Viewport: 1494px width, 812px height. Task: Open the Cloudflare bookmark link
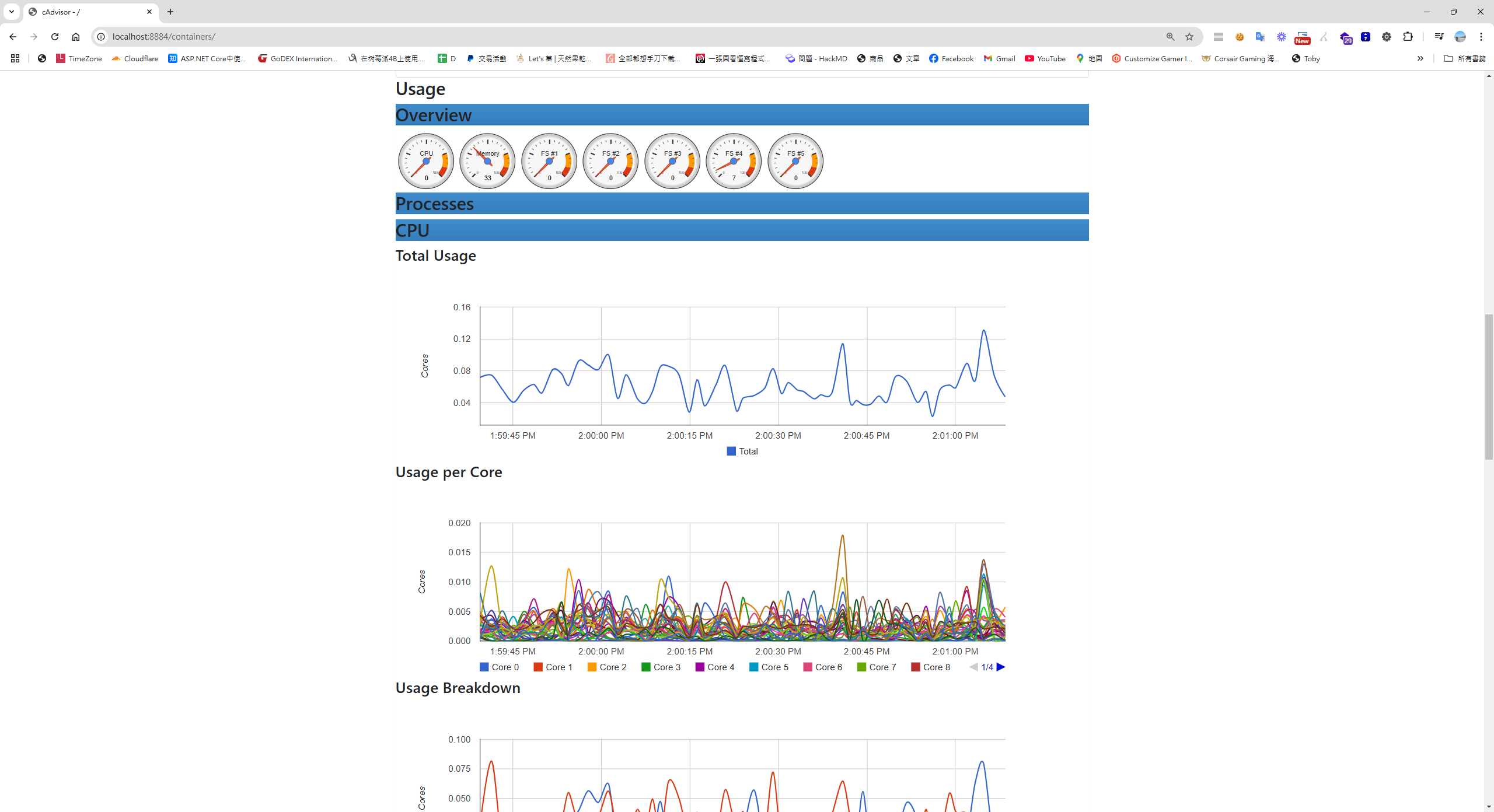[x=135, y=58]
